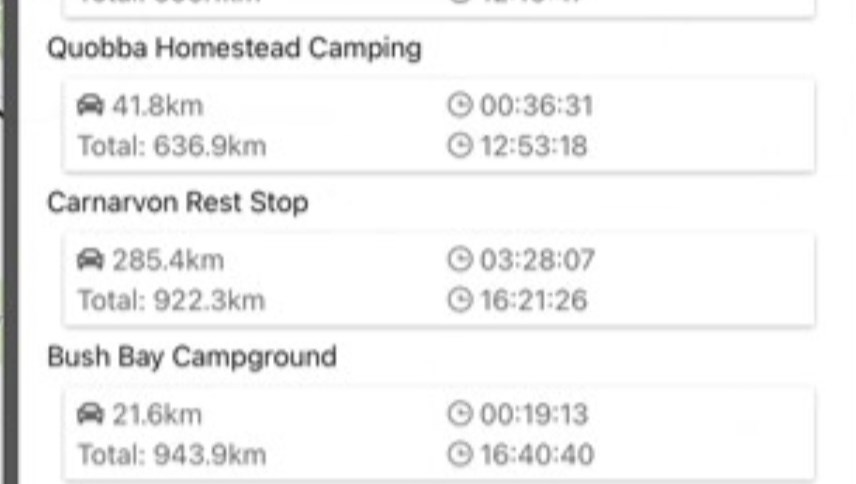Viewport: 856px width, 484px height.
Task: Select the 21.6km leg distance text
Action: 156,414
